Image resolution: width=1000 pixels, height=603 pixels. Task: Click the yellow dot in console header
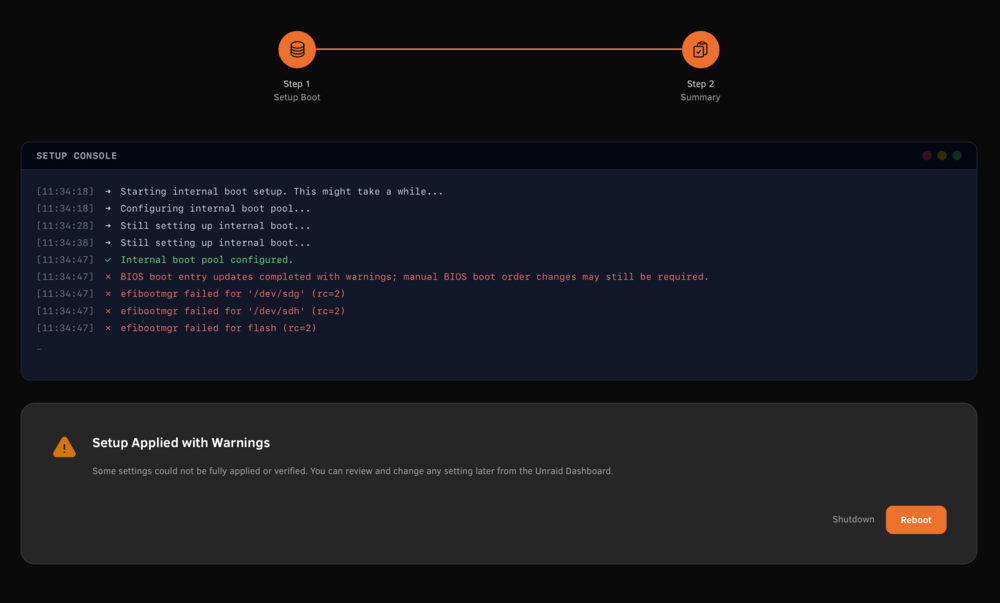[x=941, y=156]
